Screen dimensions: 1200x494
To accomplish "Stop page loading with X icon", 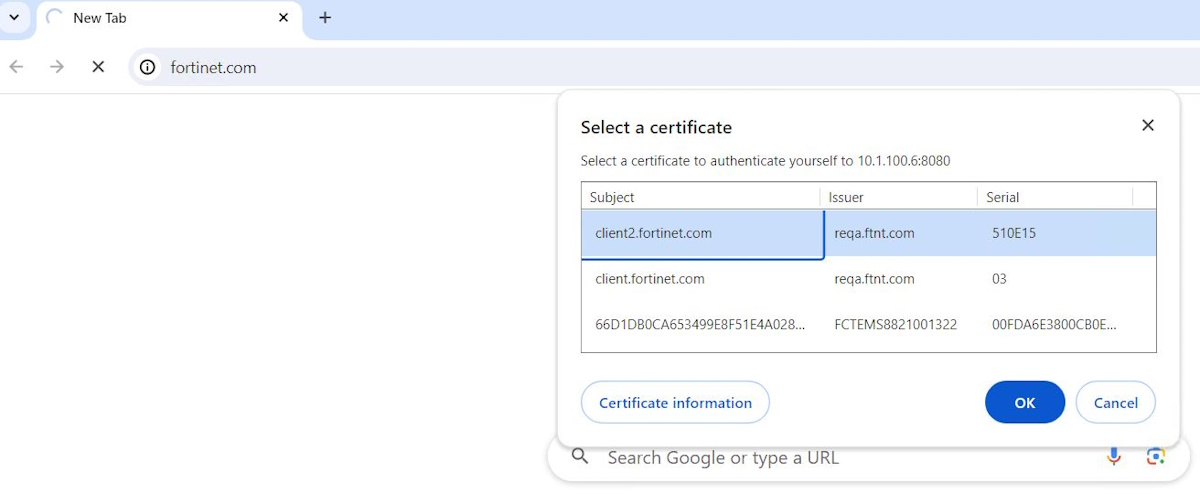I will 98,67.
